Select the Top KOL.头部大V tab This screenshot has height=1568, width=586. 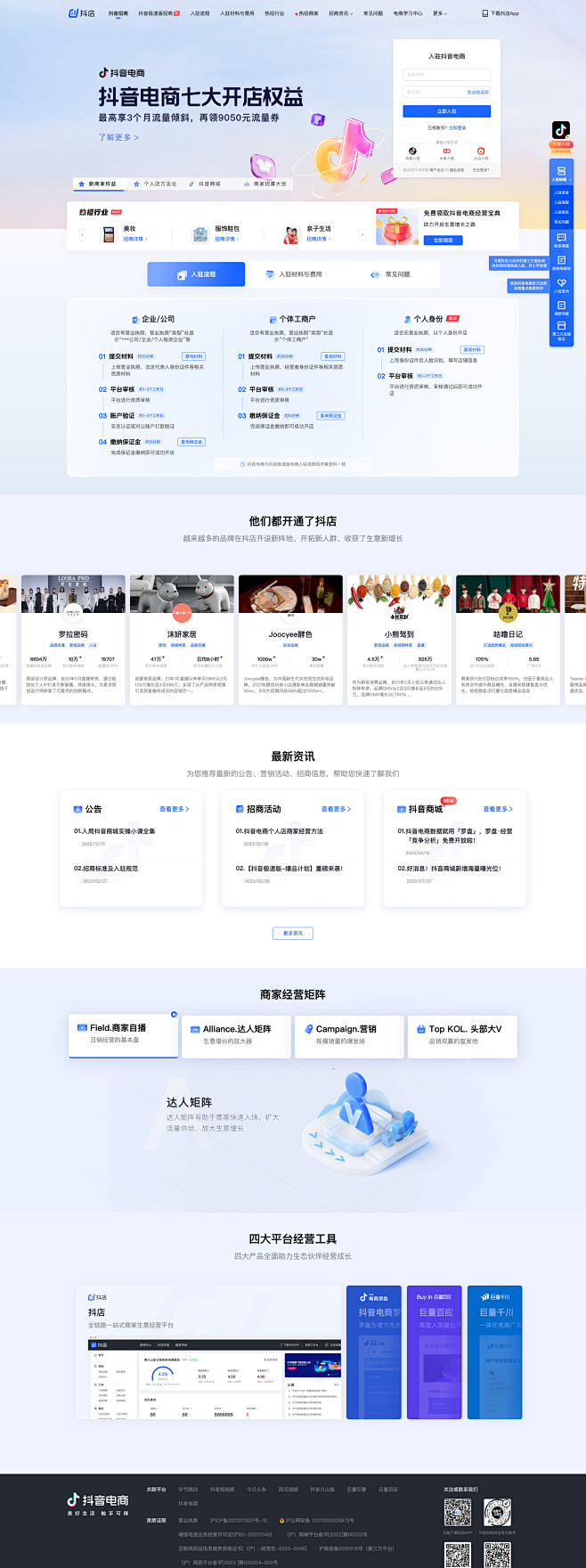(x=463, y=1035)
